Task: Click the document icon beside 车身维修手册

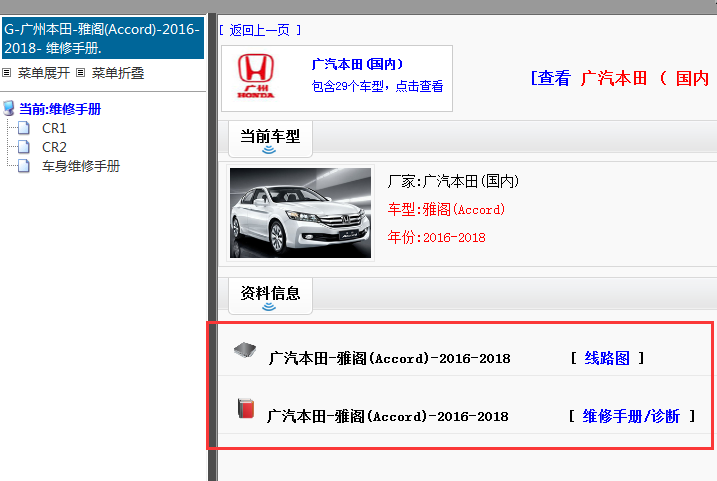Action: tap(24, 166)
